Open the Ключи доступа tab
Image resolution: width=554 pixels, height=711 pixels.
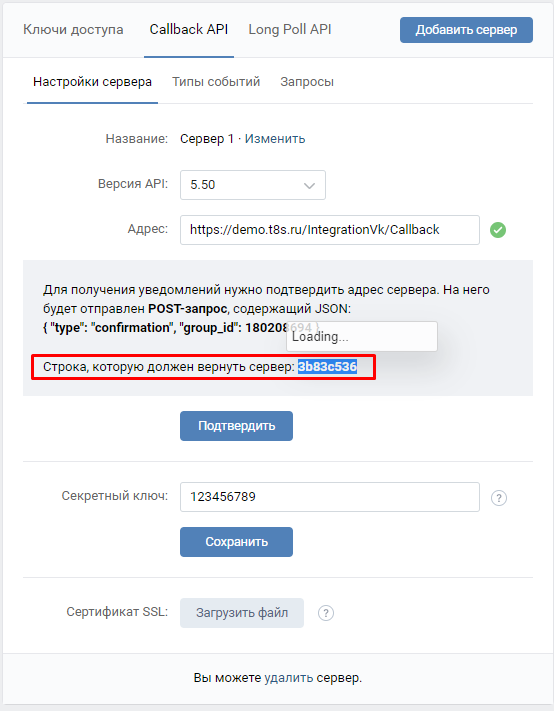73,29
